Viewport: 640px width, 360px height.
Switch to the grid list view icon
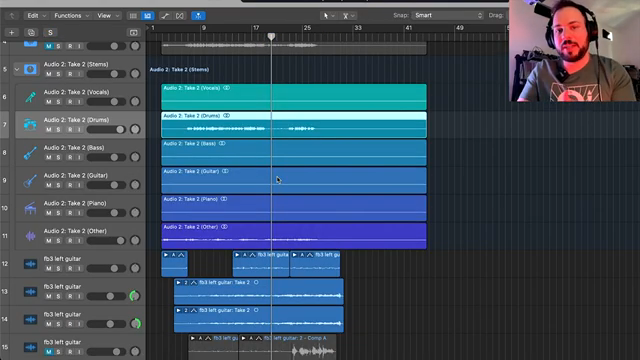133,16
